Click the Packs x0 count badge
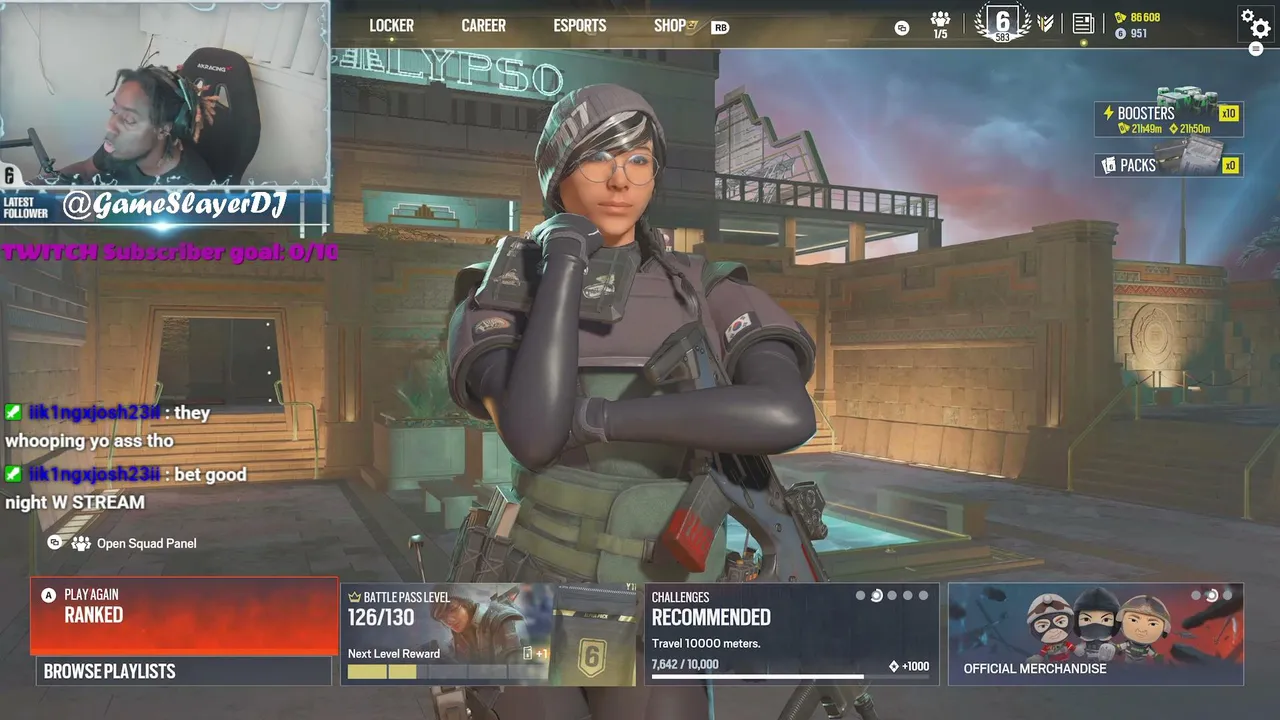The image size is (1280, 720). pos(1231,165)
